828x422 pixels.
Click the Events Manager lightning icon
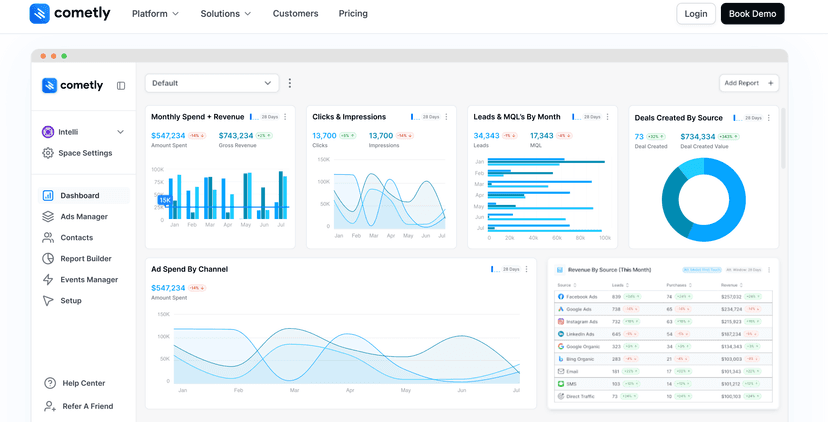[x=48, y=280]
